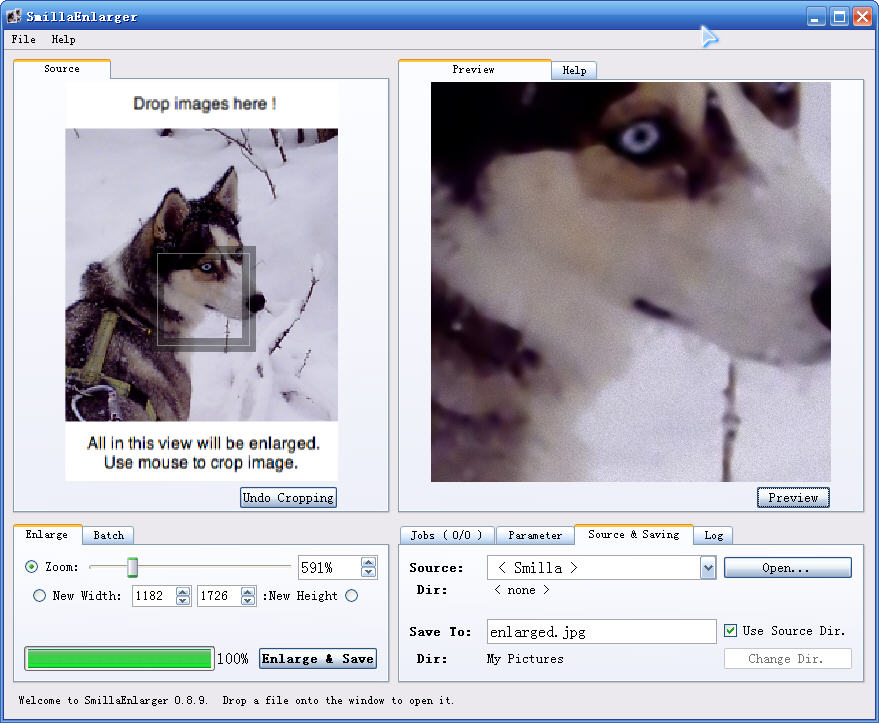Increase zoom percentage with the up arrow
The image size is (879, 723).
[369, 563]
